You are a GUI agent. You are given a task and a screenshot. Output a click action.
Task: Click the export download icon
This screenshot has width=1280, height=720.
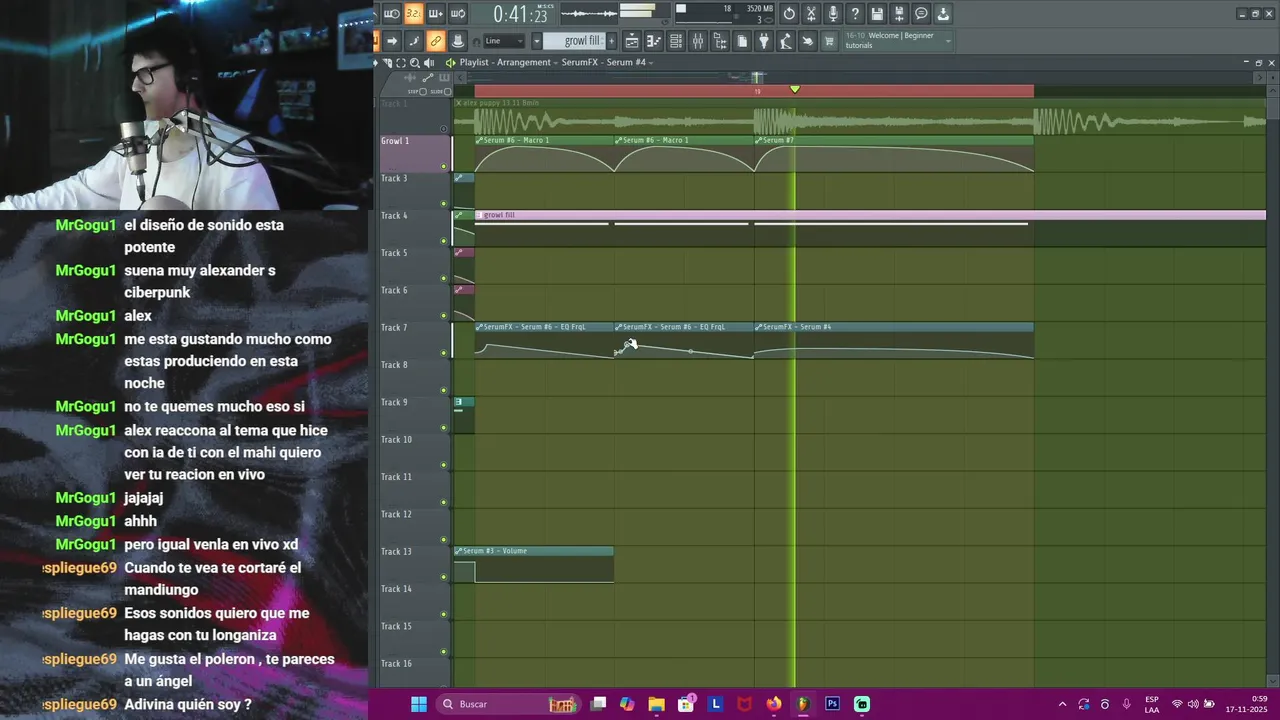pyautogui.click(x=943, y=14)
